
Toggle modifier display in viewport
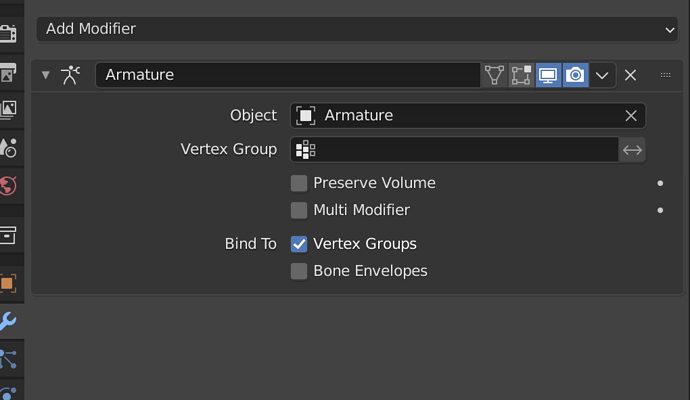pyautogui.click(x=548, y=75)
